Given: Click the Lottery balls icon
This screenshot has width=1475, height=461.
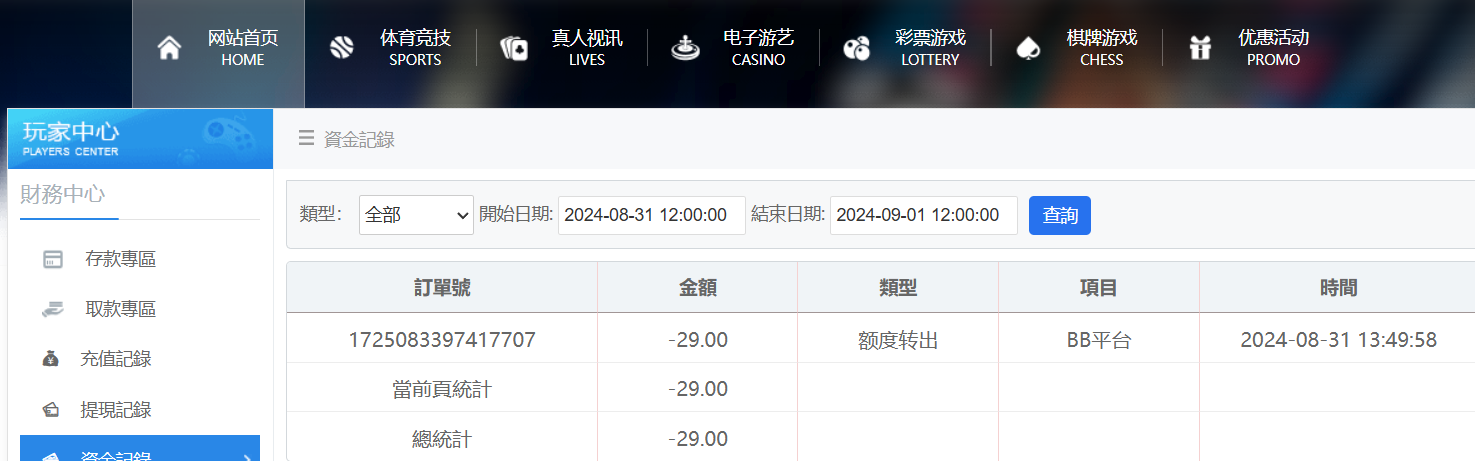Looking at the screenshot, I should pos(856,48).
